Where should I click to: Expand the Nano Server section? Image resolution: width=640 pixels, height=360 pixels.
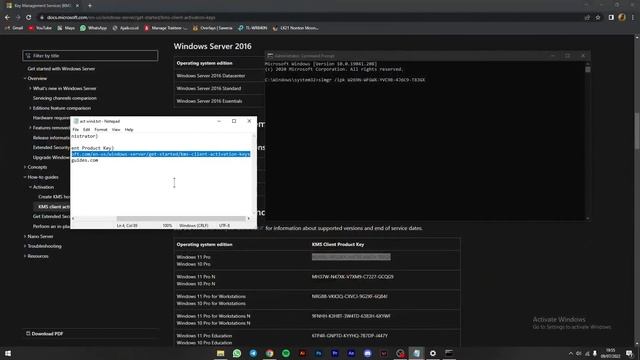tap(25, 236)
